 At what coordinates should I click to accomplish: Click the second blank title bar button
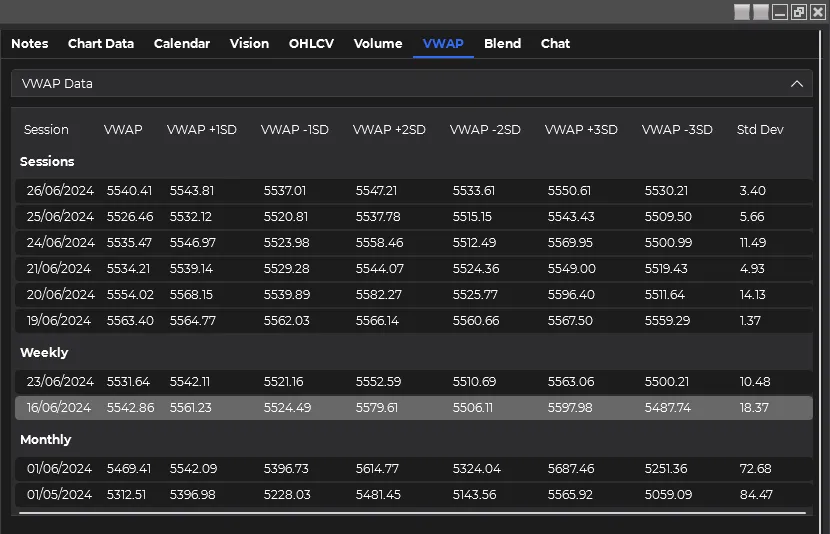pyautogui.click(x=761, y=12)
